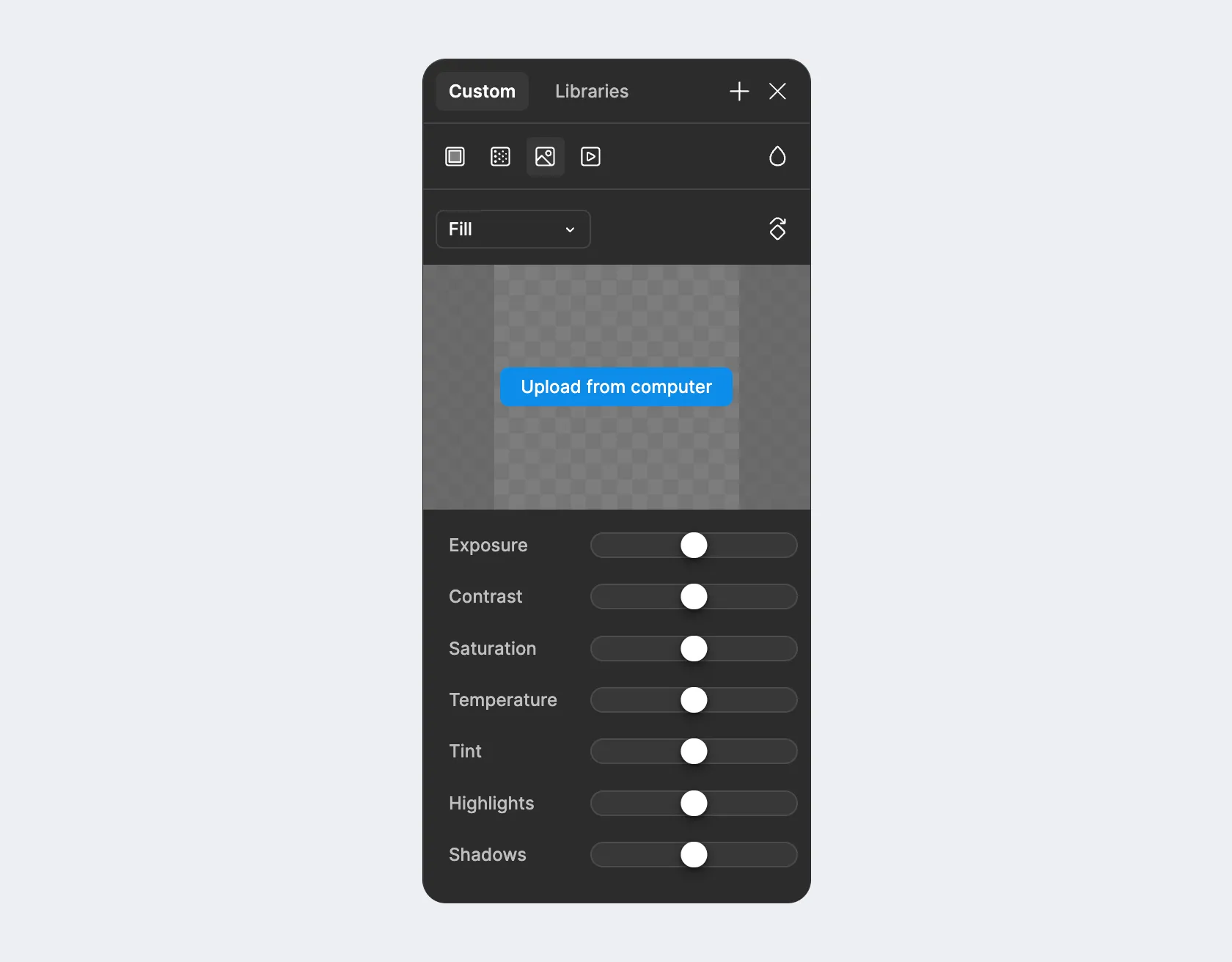The width and height of the screenshot is (1232, 962).
Task: Switch to the Libraries tab
Action: tap(592, 91)
